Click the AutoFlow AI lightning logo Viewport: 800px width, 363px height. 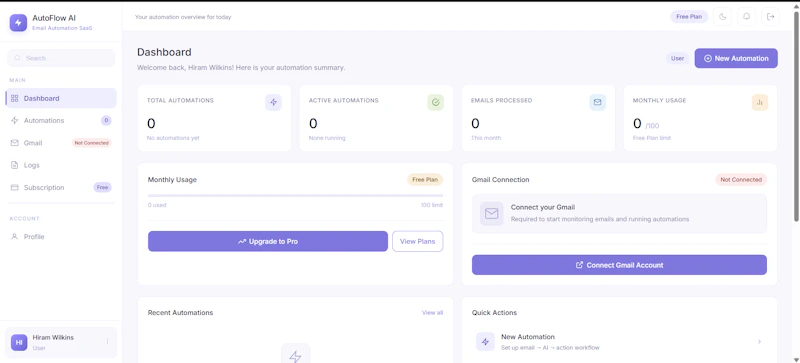pos(18,22)
